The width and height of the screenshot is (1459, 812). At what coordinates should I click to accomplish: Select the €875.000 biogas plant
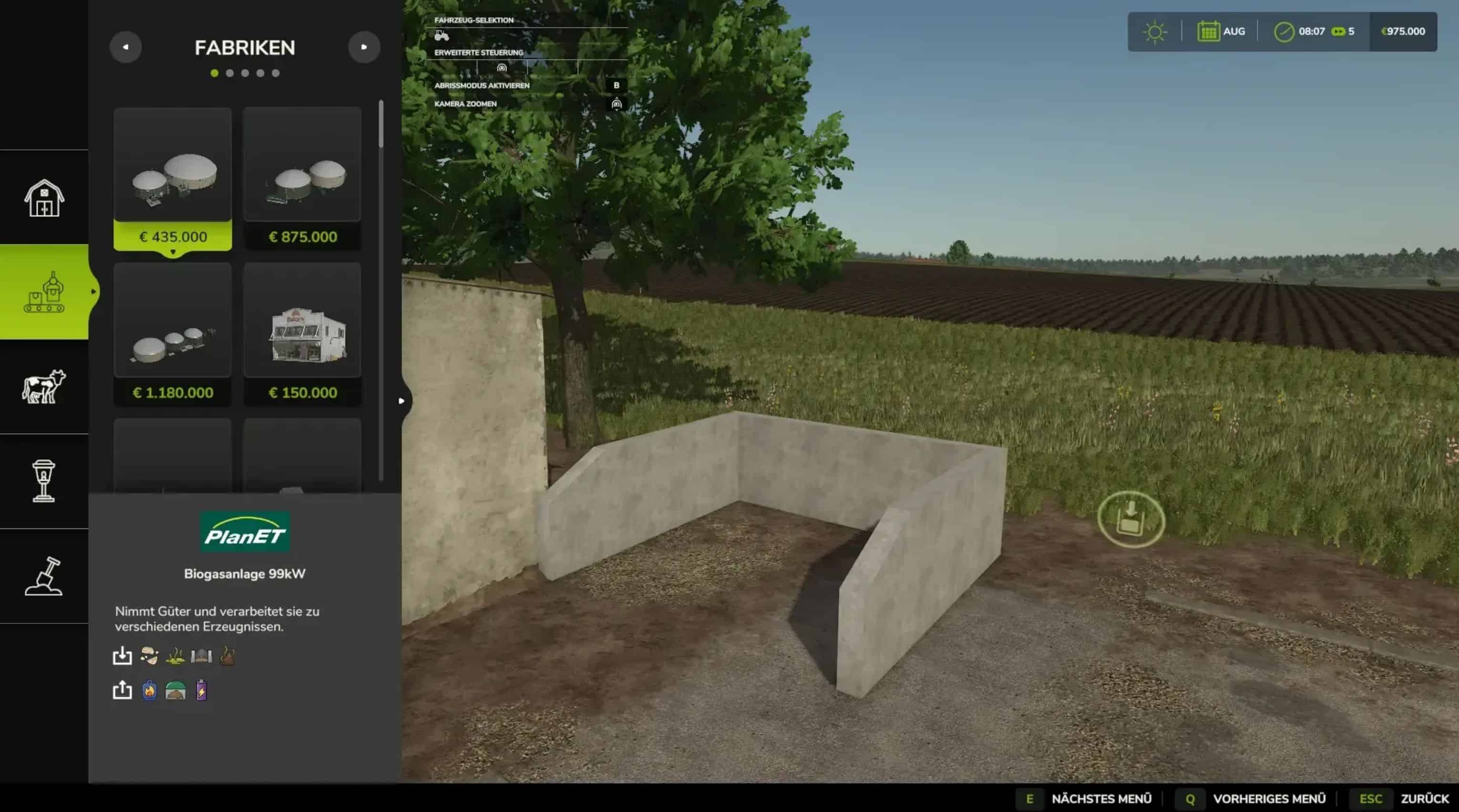[302, 178]
